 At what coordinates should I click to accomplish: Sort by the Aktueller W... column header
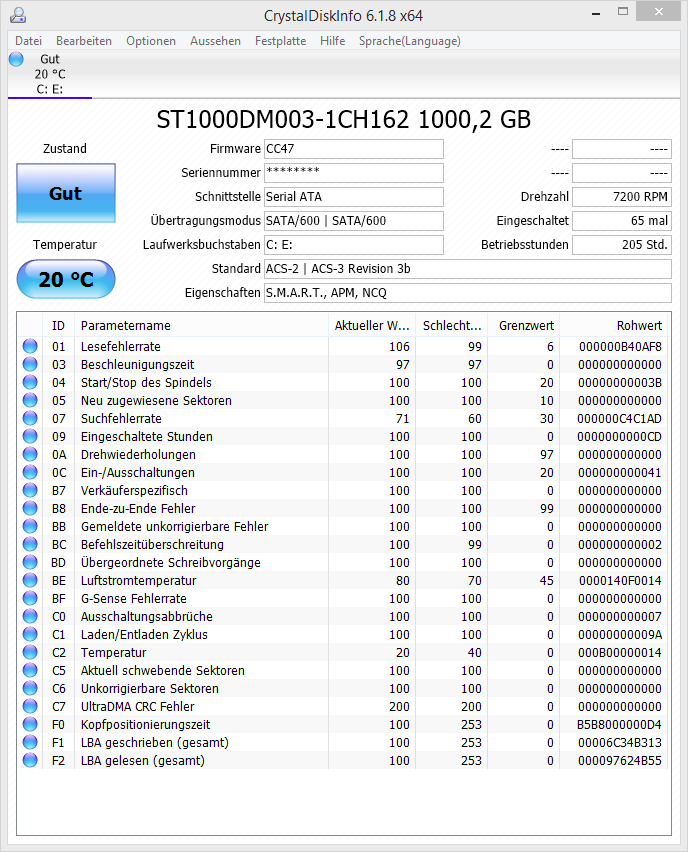click(372, 325)
